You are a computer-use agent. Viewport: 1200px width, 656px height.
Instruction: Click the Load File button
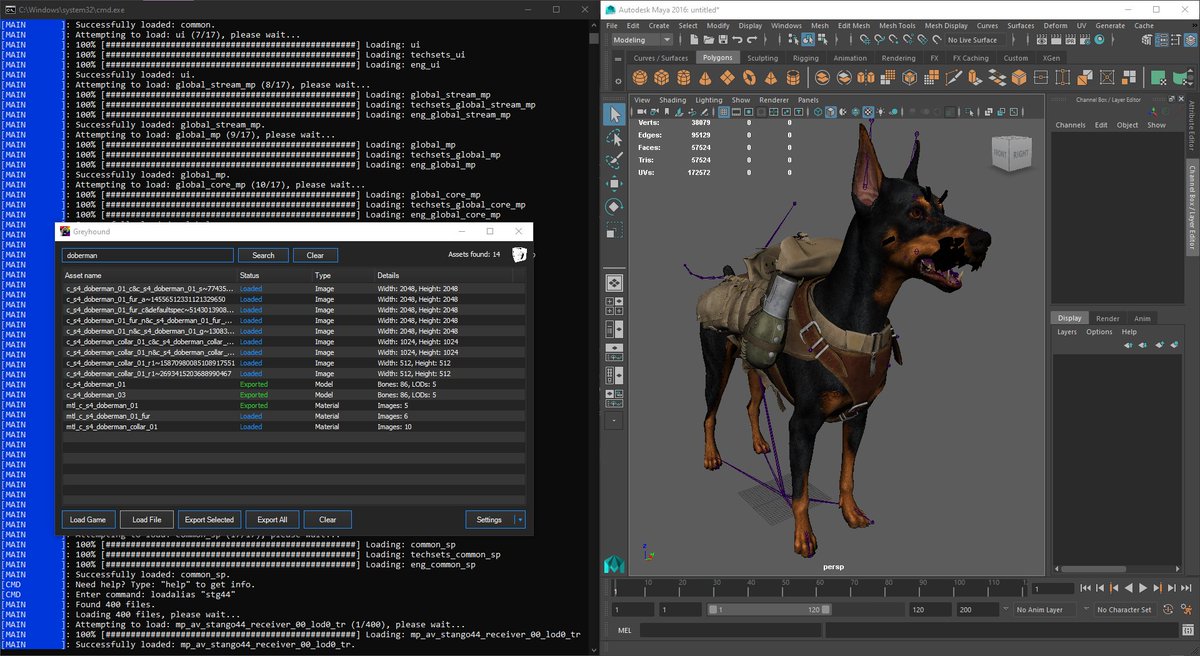point(146,519)
